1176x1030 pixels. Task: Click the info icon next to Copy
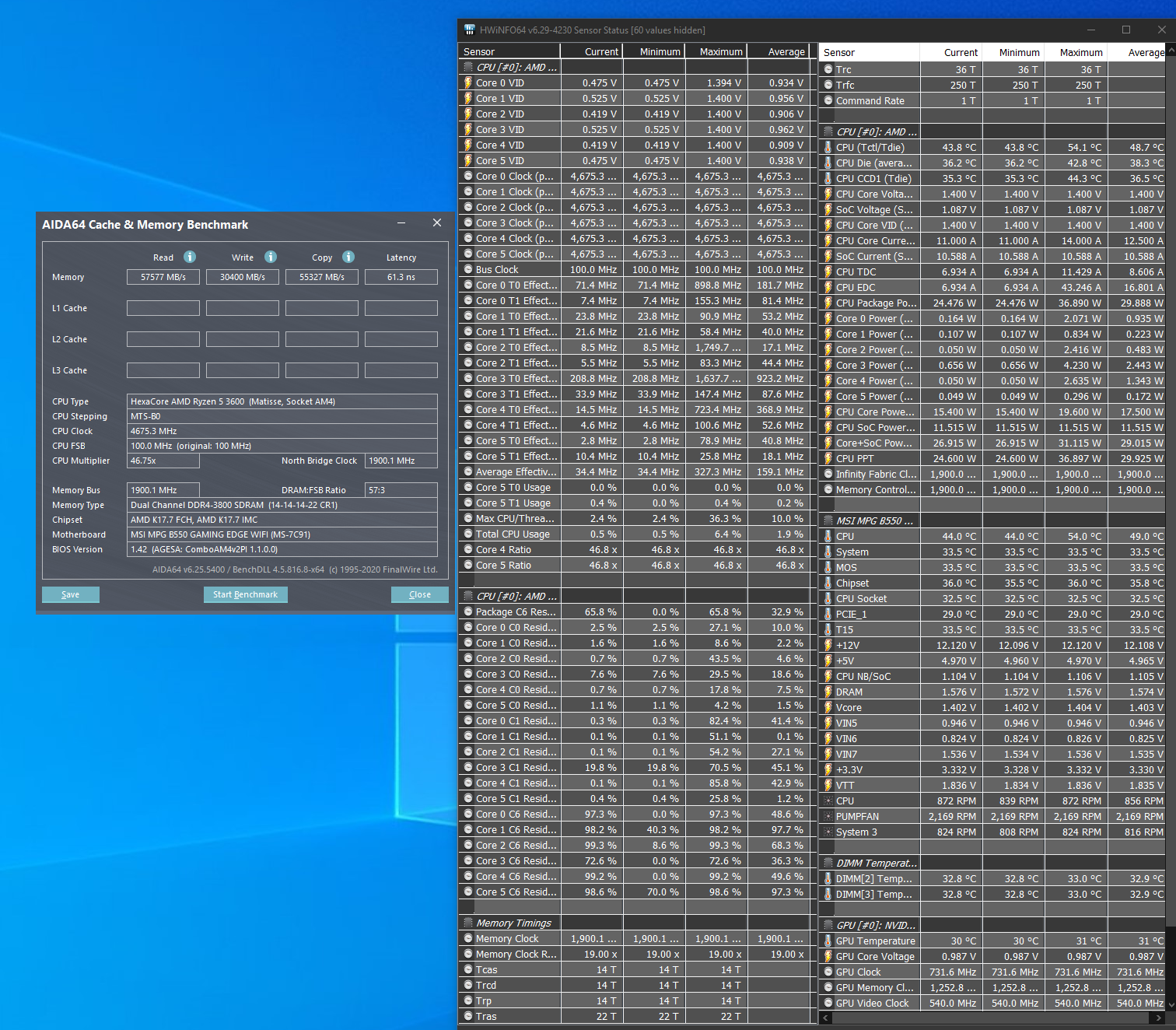[348, 257]
